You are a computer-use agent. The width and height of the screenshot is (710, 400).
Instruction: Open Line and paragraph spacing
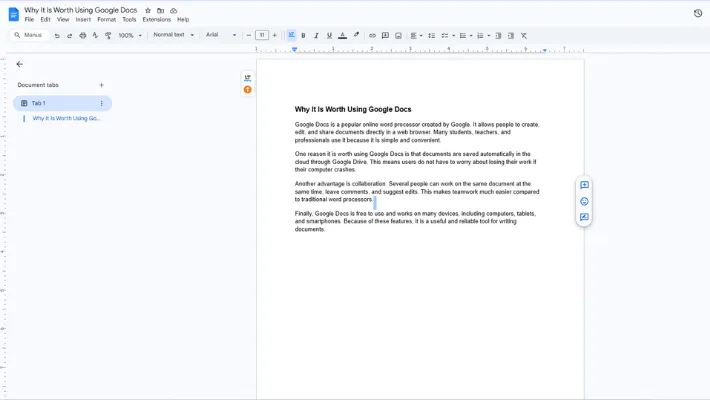coord(432,35)
